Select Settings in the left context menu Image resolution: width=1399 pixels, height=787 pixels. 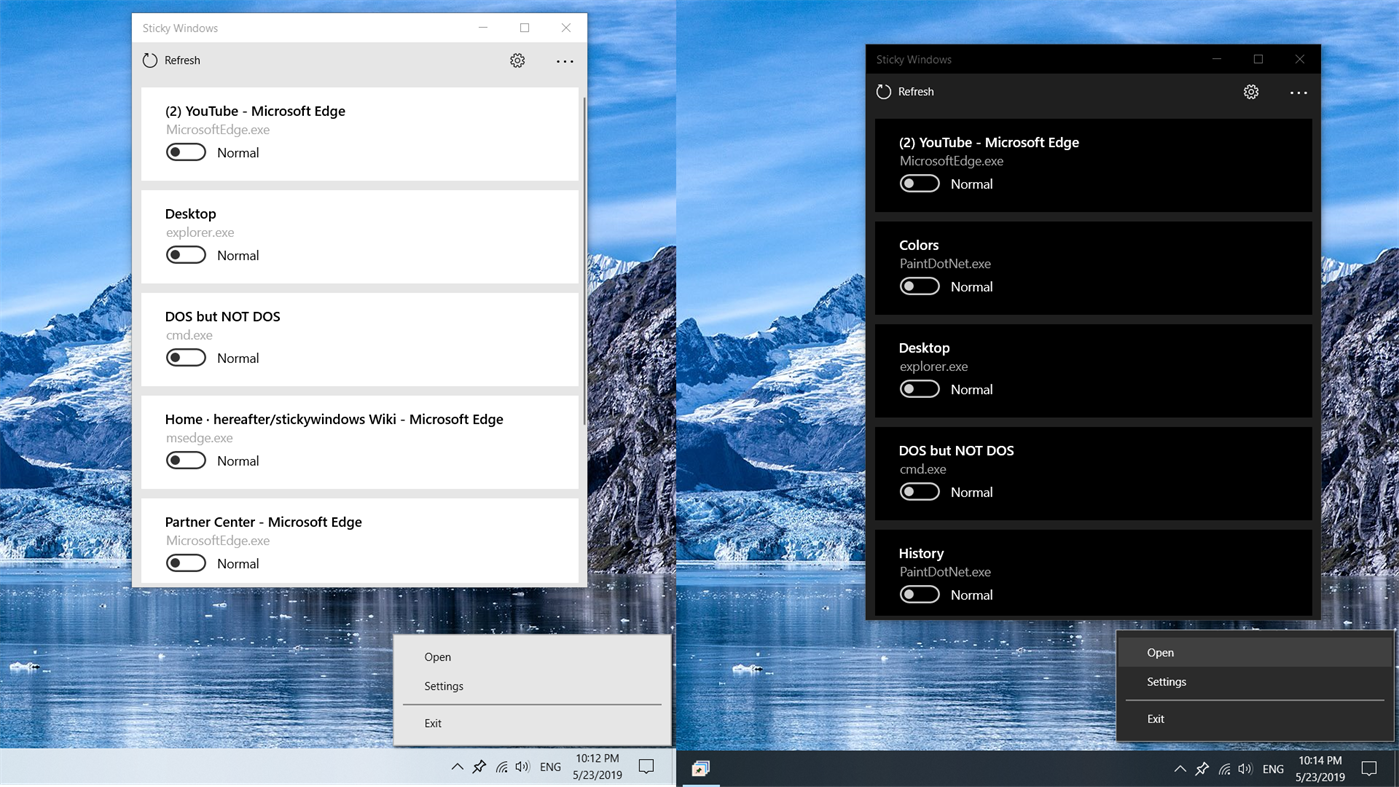(443, 686)
